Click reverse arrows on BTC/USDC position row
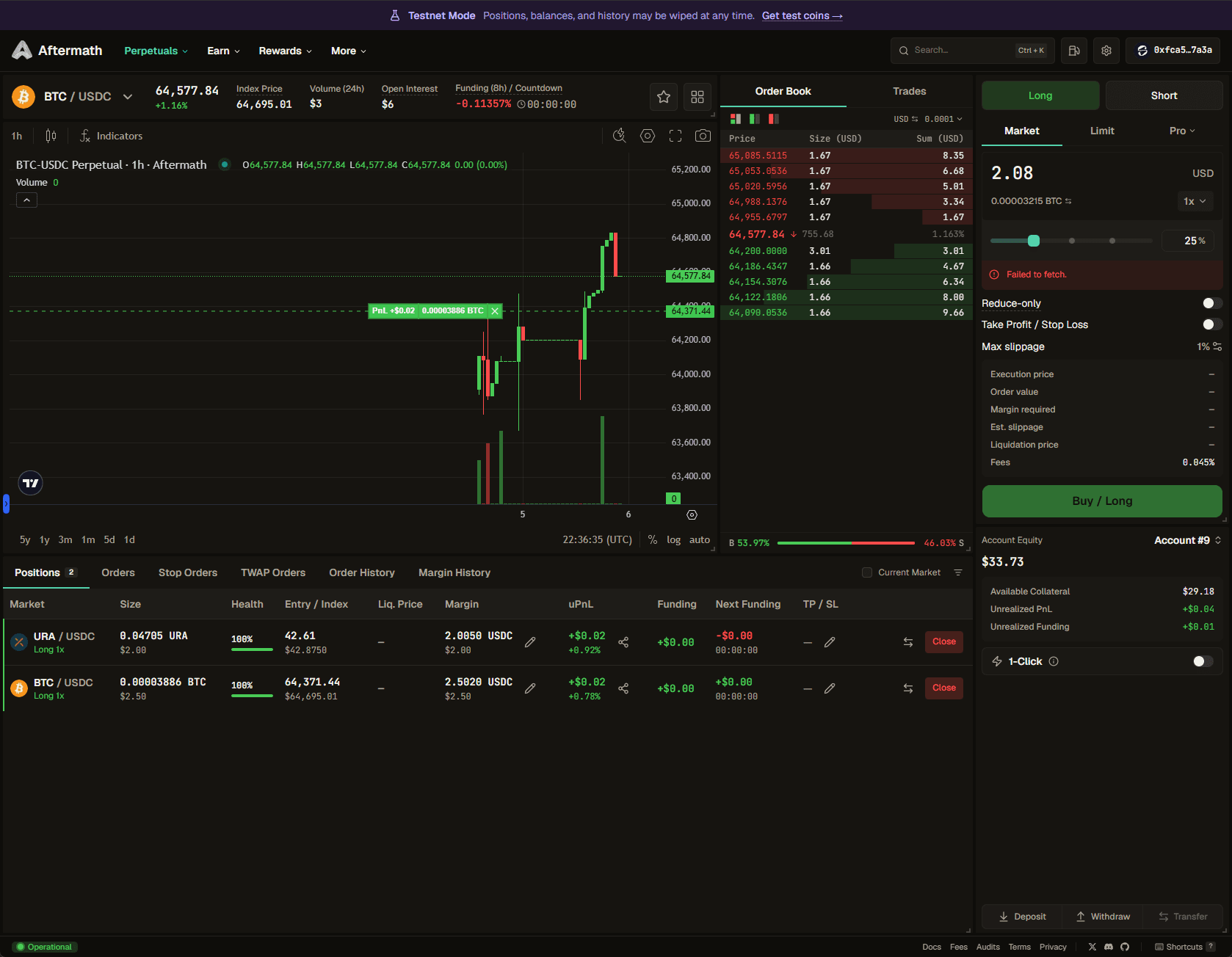The image size is (1232, 957). pyautogui.click(x=908, y=688)
